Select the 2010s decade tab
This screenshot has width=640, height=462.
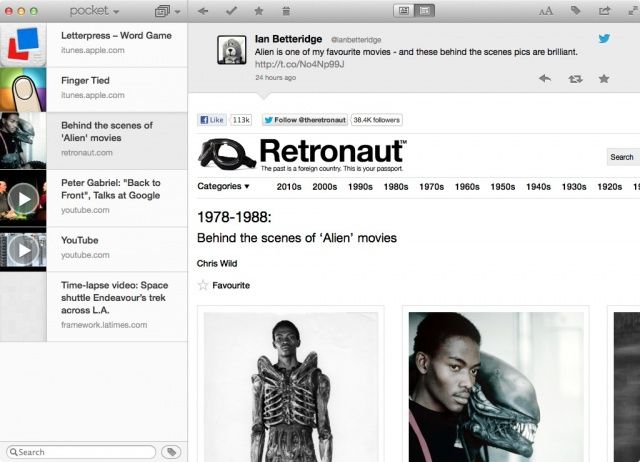[289, 187]
